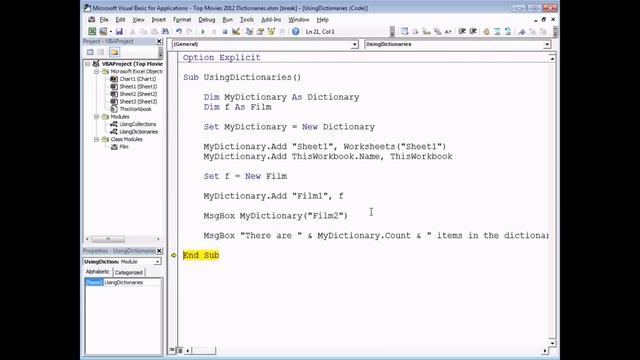Click the Copy toolbar icon

pos(143,31)
